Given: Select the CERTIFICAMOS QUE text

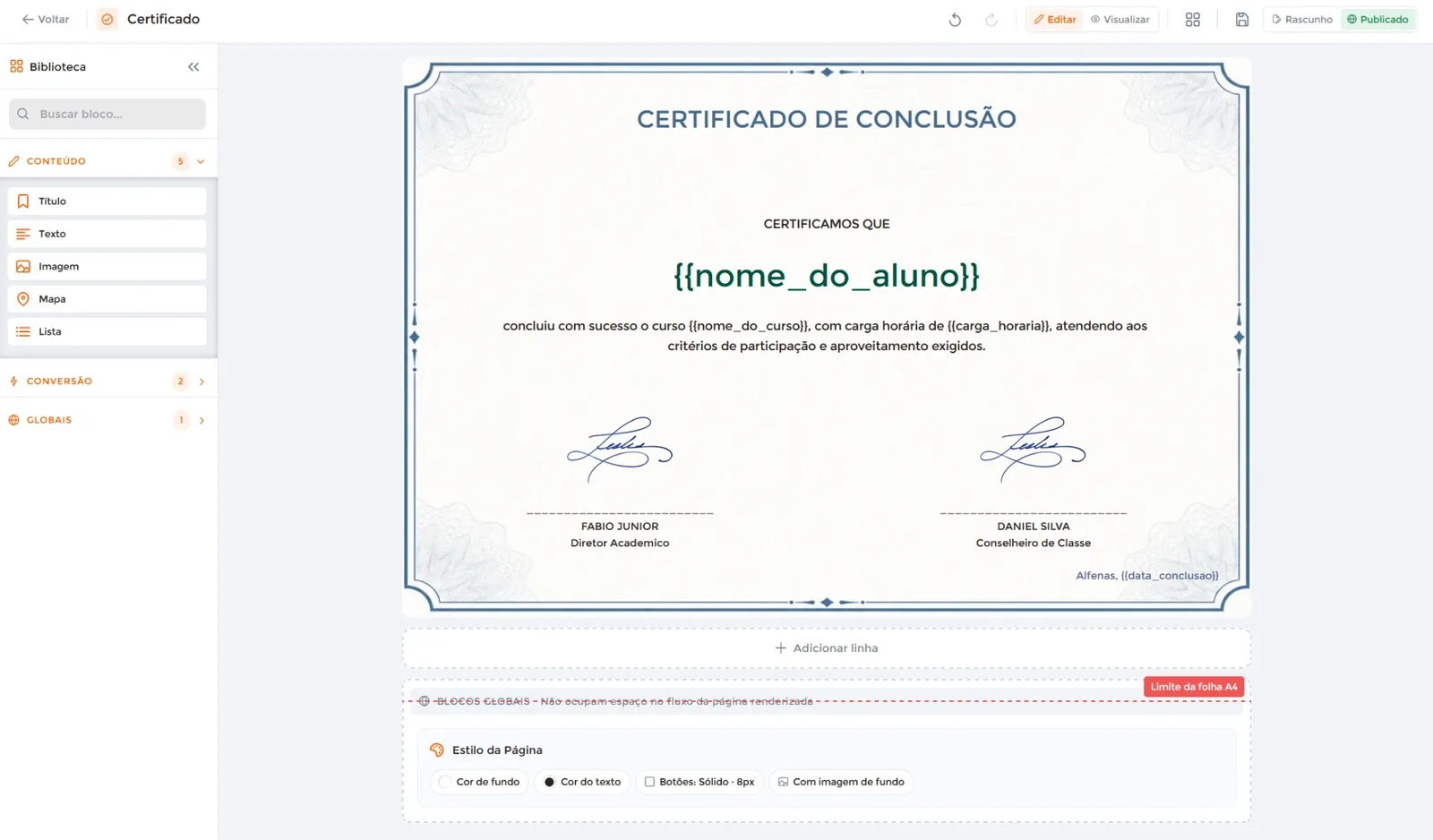Looking at the screenshot, I should [x=827, y=224].
